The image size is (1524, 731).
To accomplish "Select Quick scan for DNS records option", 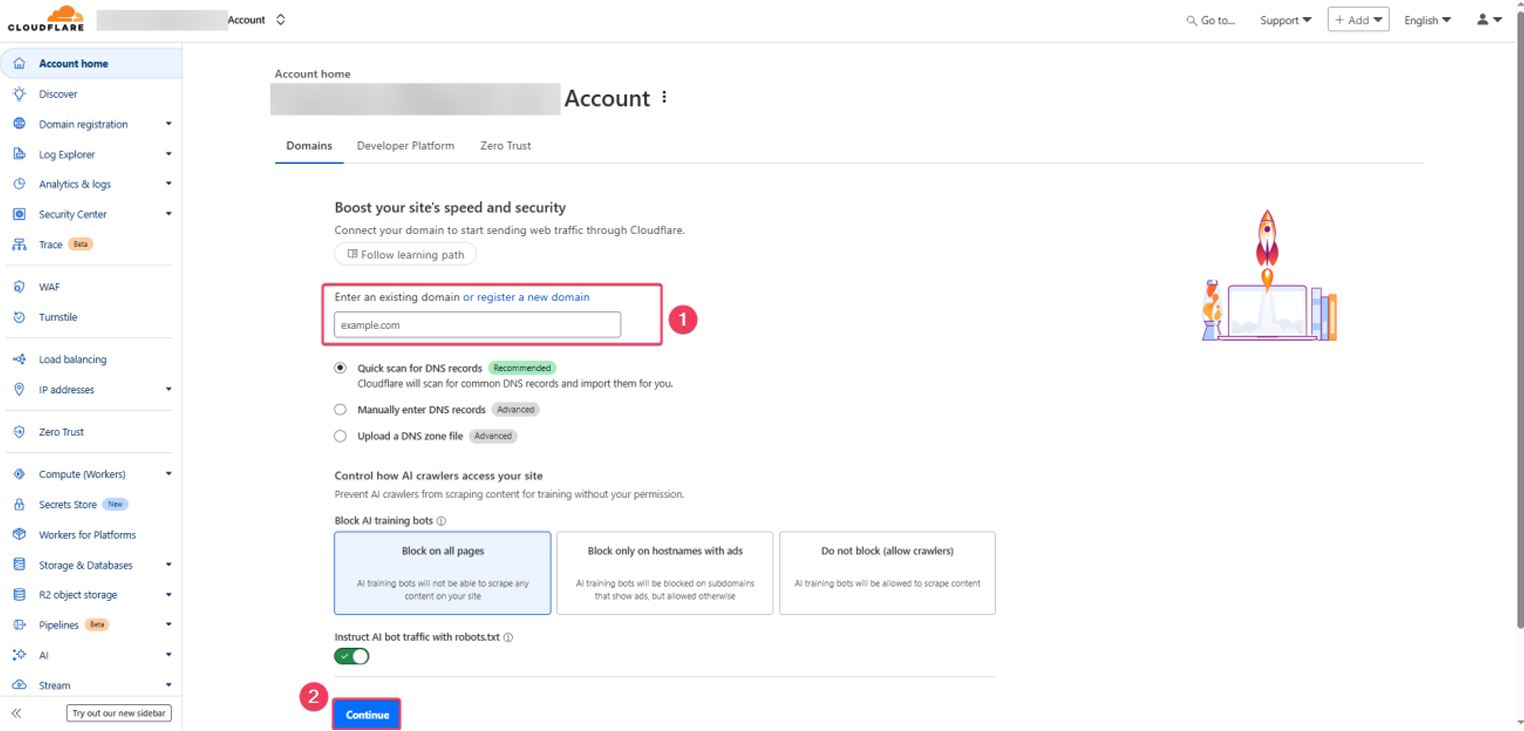I will 340,368.
